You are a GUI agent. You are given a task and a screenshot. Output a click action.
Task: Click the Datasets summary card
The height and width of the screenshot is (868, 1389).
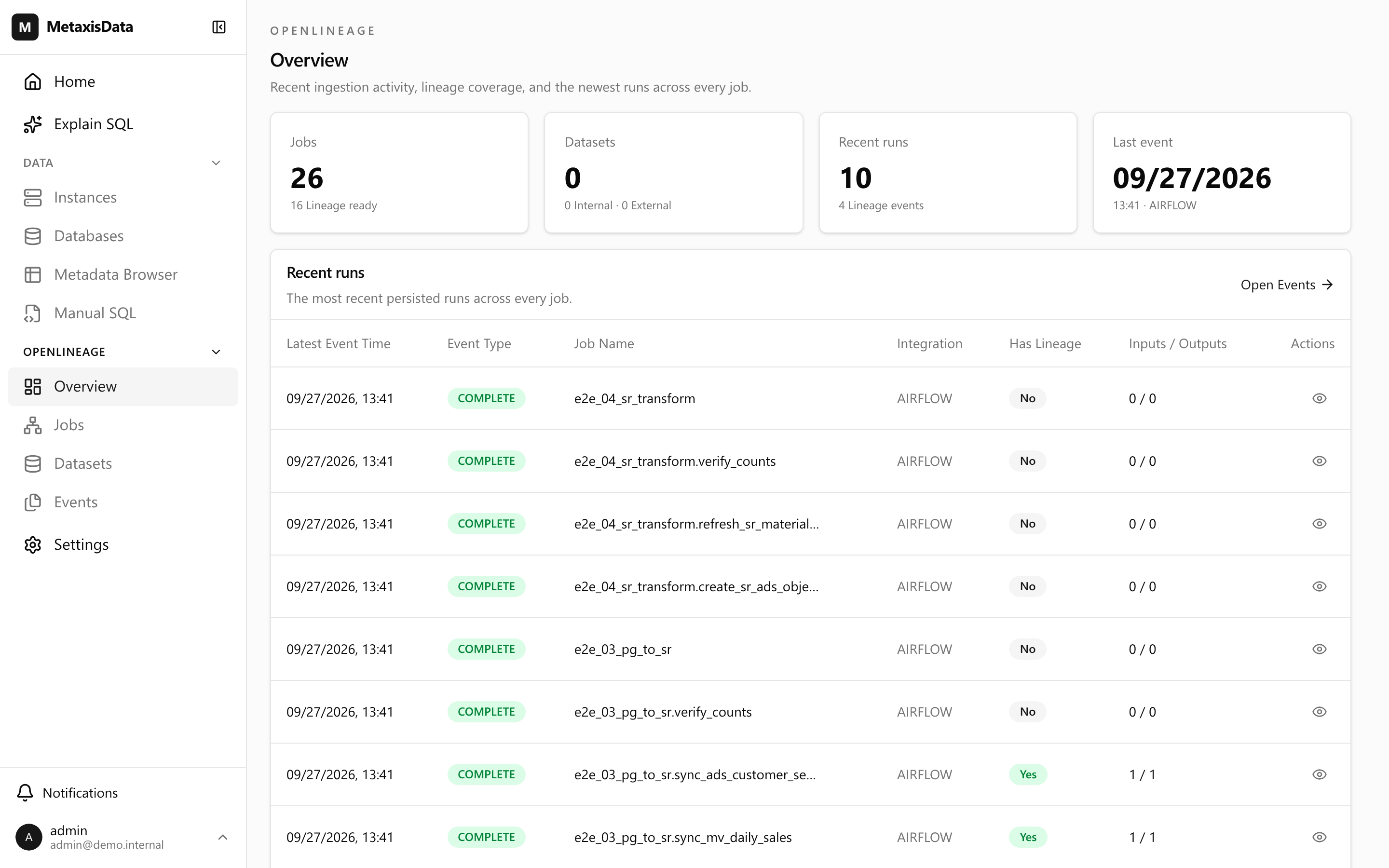tap(673, 173)
